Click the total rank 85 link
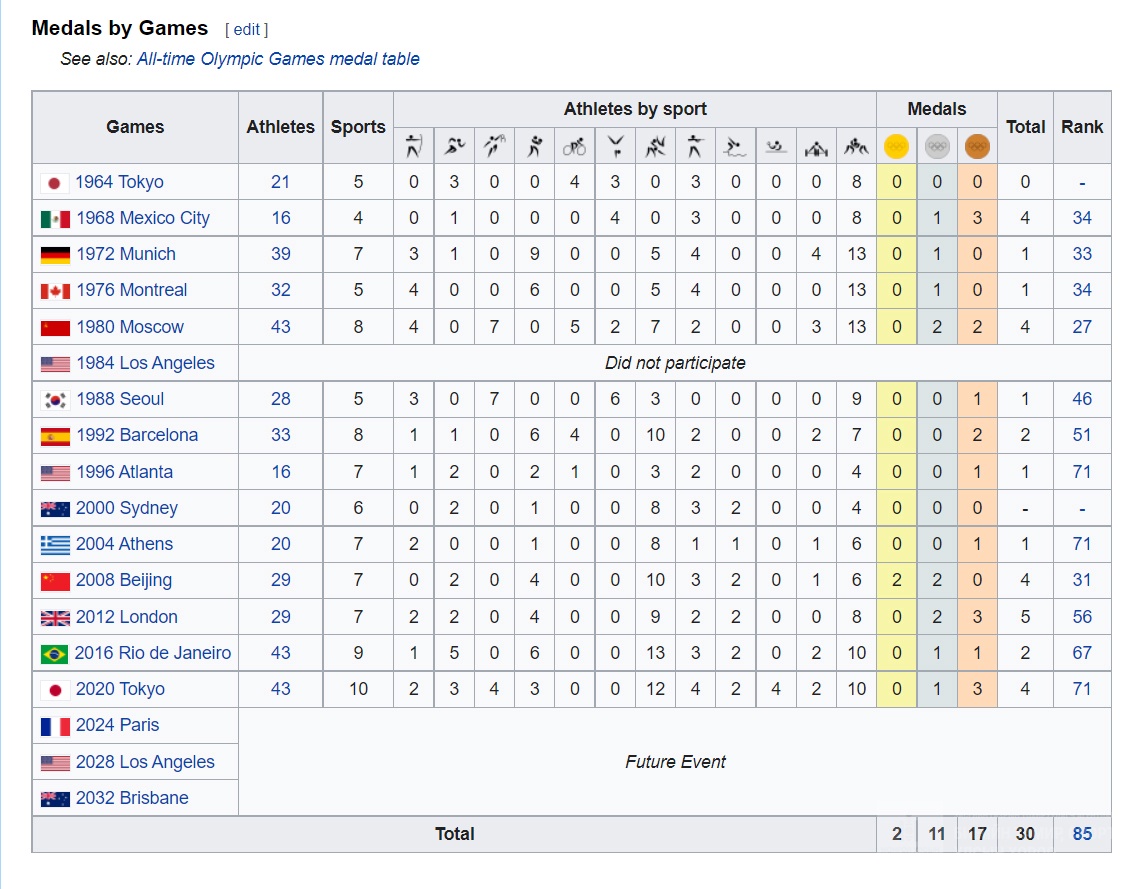 coord(1082,834)
